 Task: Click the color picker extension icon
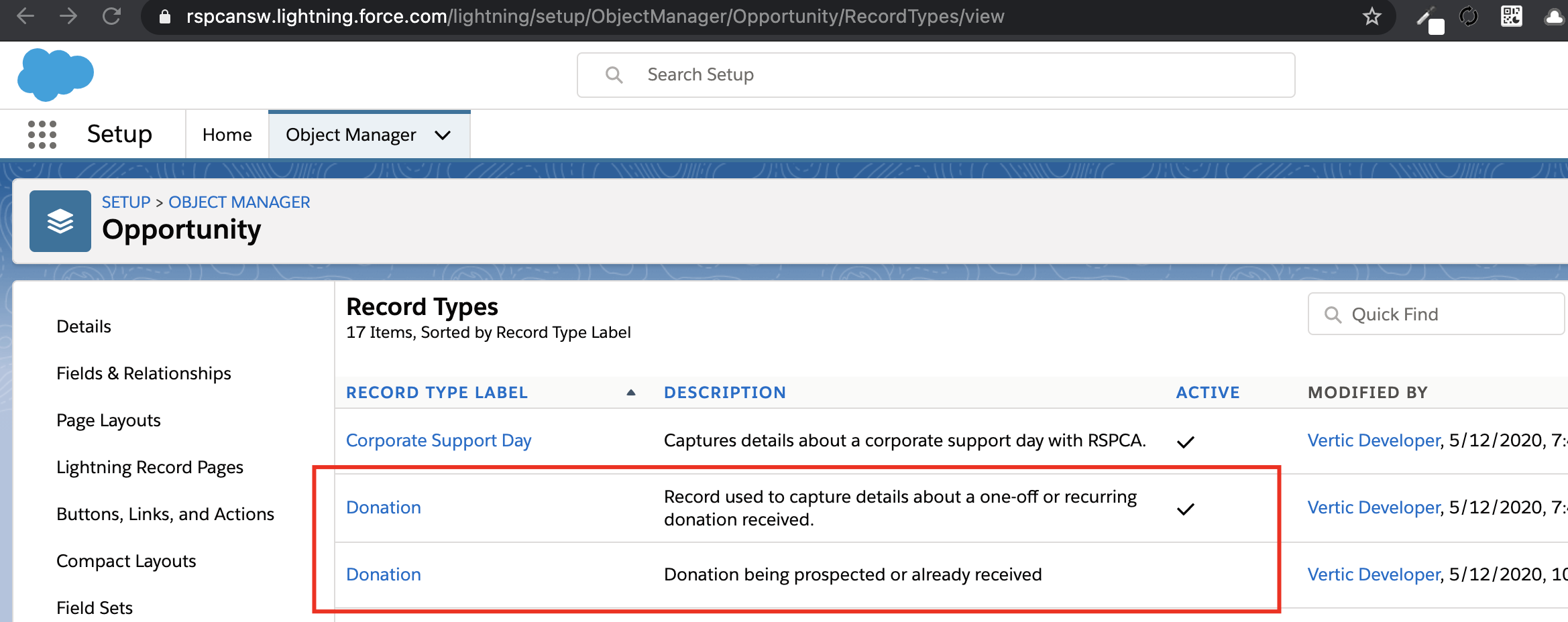pos(1429,16)
